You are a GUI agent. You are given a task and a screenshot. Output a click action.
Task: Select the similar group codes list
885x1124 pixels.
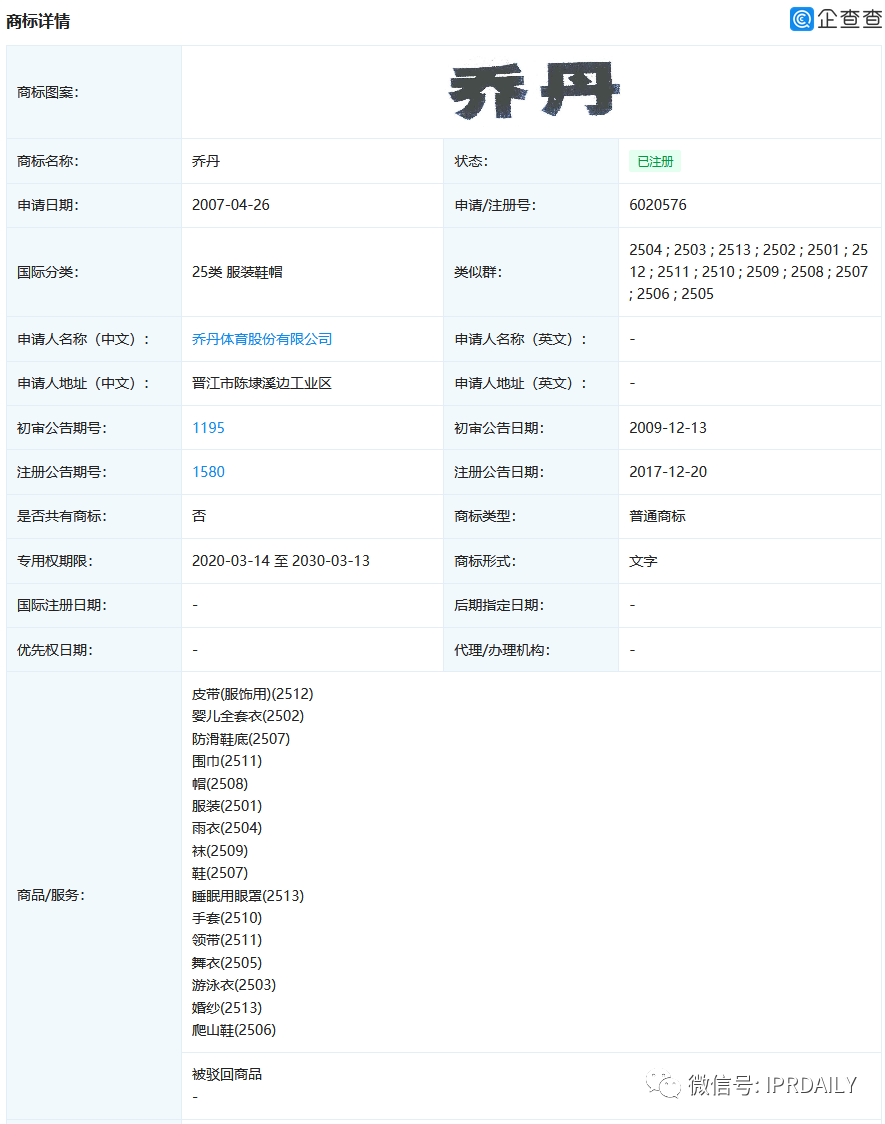tap(748, 272)
